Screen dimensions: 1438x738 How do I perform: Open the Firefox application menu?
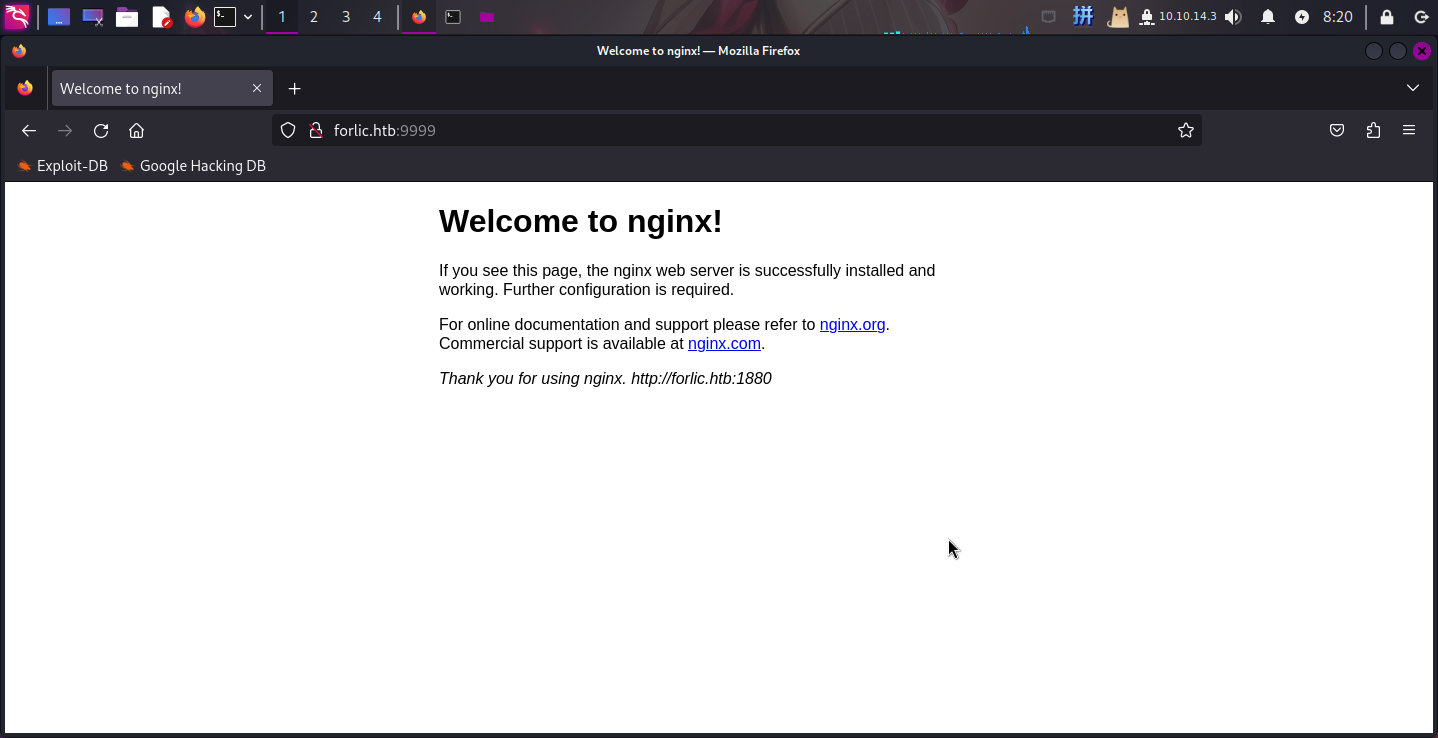(1409, 130)
